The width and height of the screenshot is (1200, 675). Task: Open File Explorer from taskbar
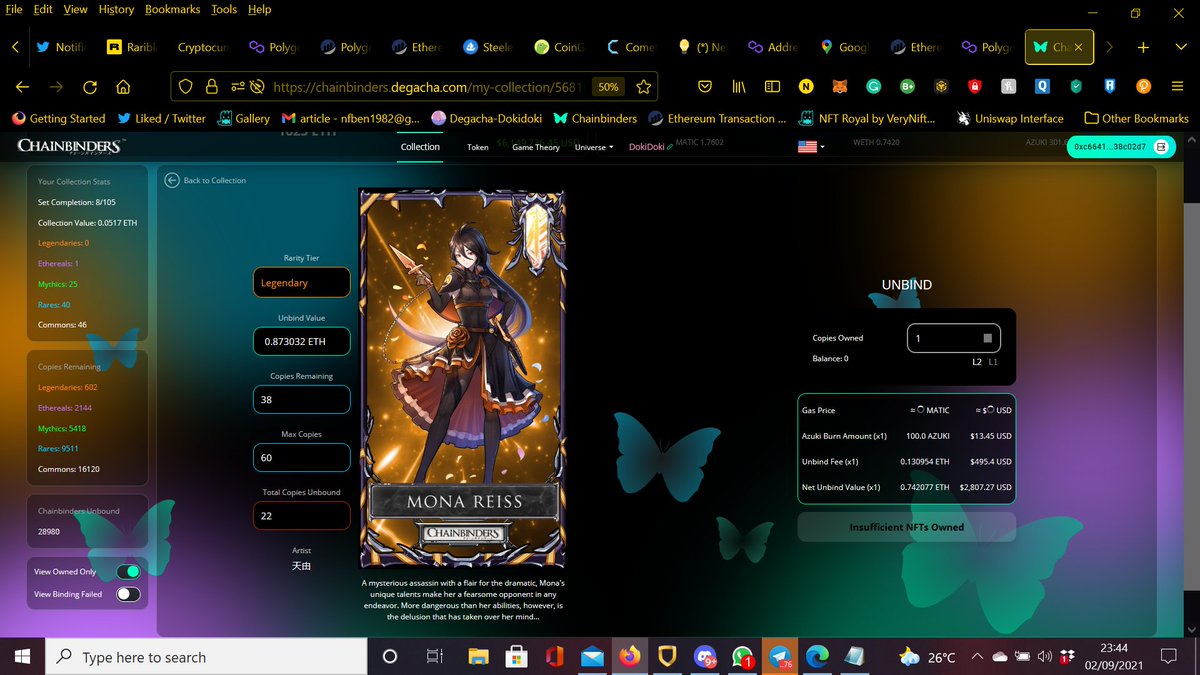[480, 657]
